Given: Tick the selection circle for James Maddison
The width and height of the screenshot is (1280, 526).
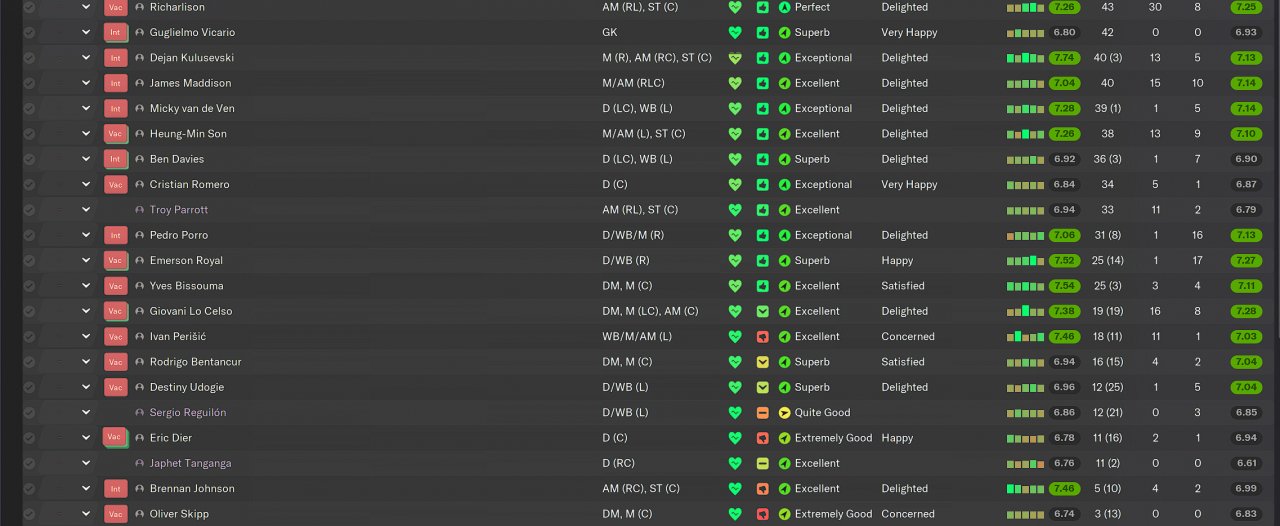Looking at the screenshot, I should (29, 83).
